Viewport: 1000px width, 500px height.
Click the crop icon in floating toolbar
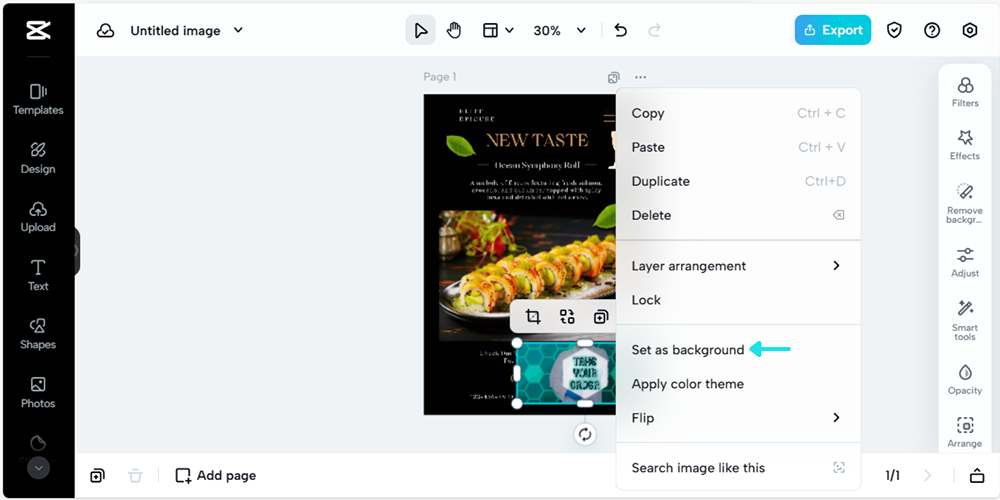pyautogui.click(x=533, y=317)
